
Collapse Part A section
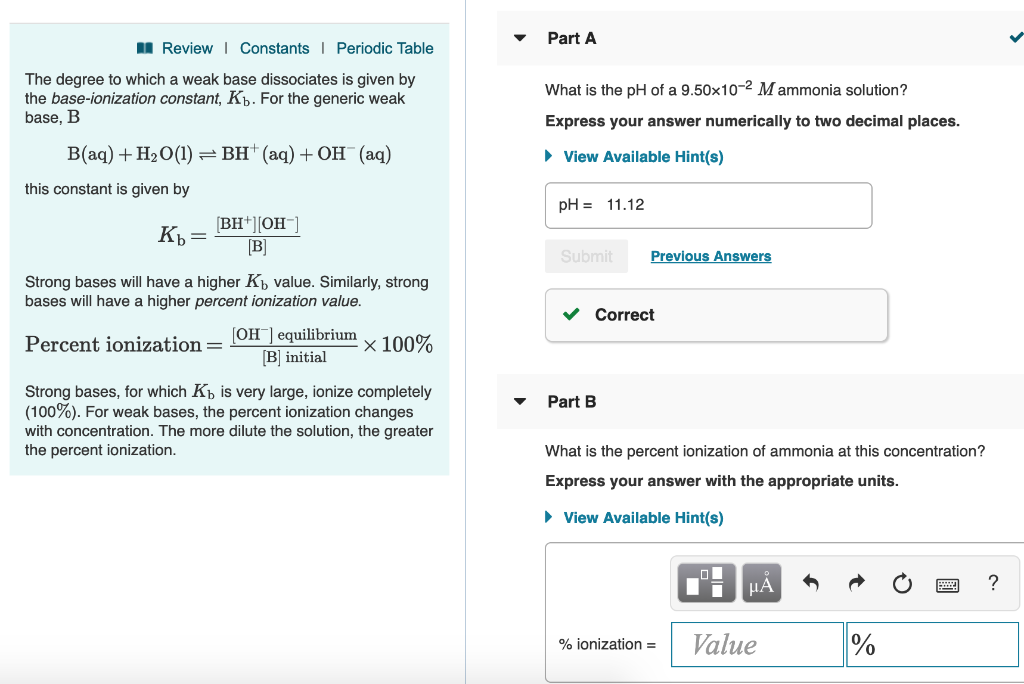click(x=519, y=37)
